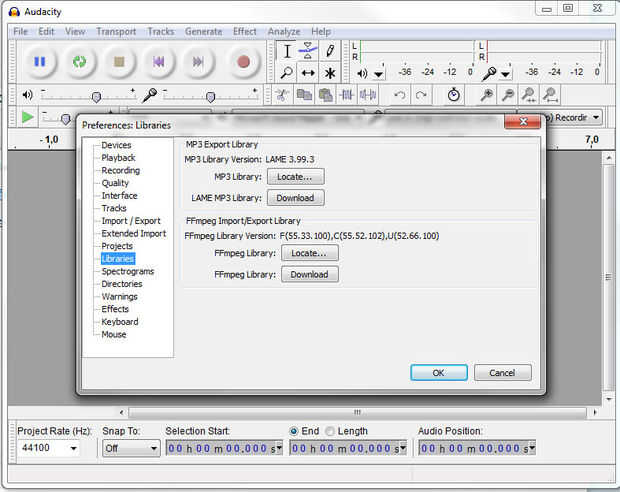Click the Skip to End button
The height and width of the screenshot is (492, 620).
pyautogui.click(x=198, y=62)
